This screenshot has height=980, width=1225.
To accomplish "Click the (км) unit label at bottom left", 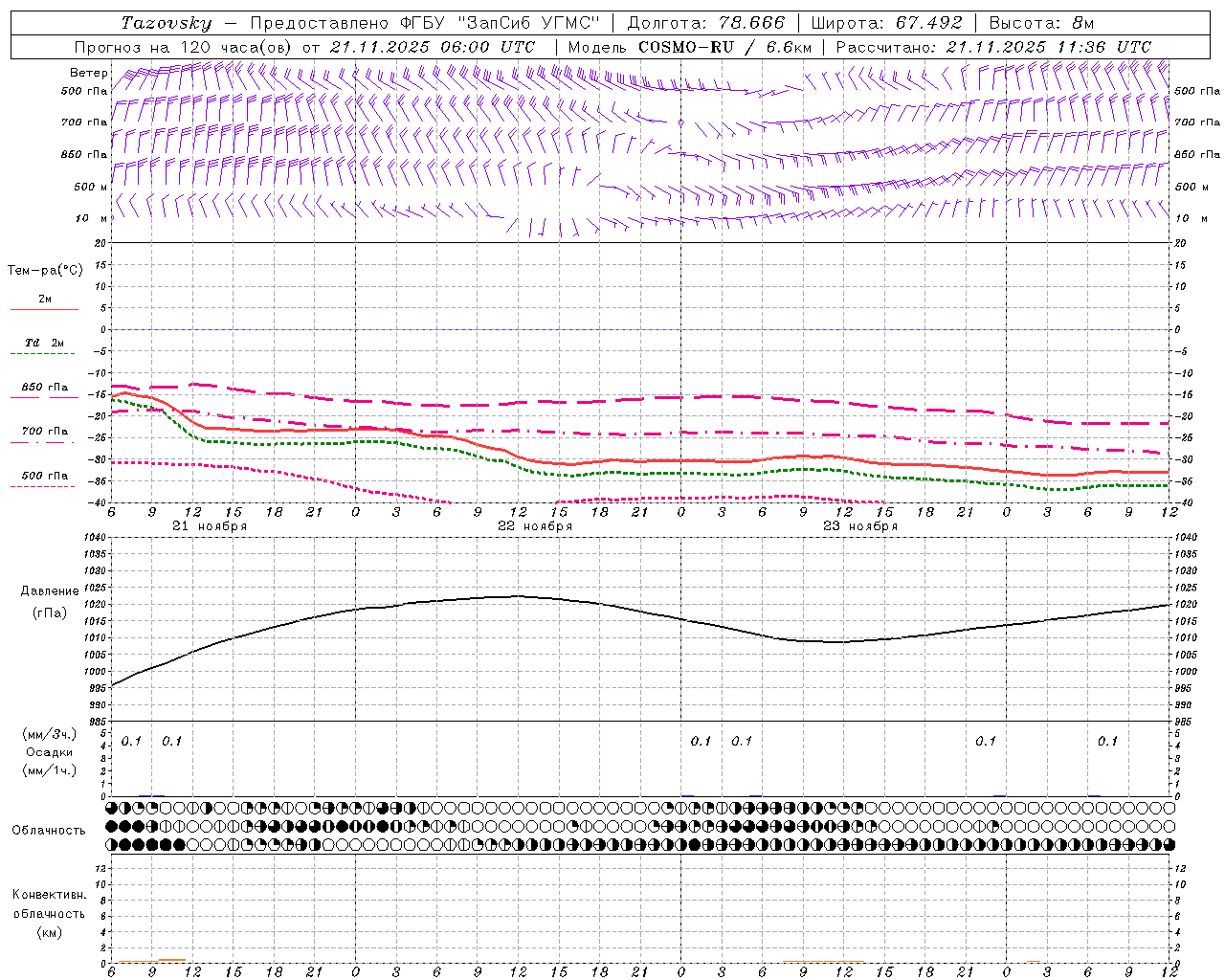I will [49, 932].
